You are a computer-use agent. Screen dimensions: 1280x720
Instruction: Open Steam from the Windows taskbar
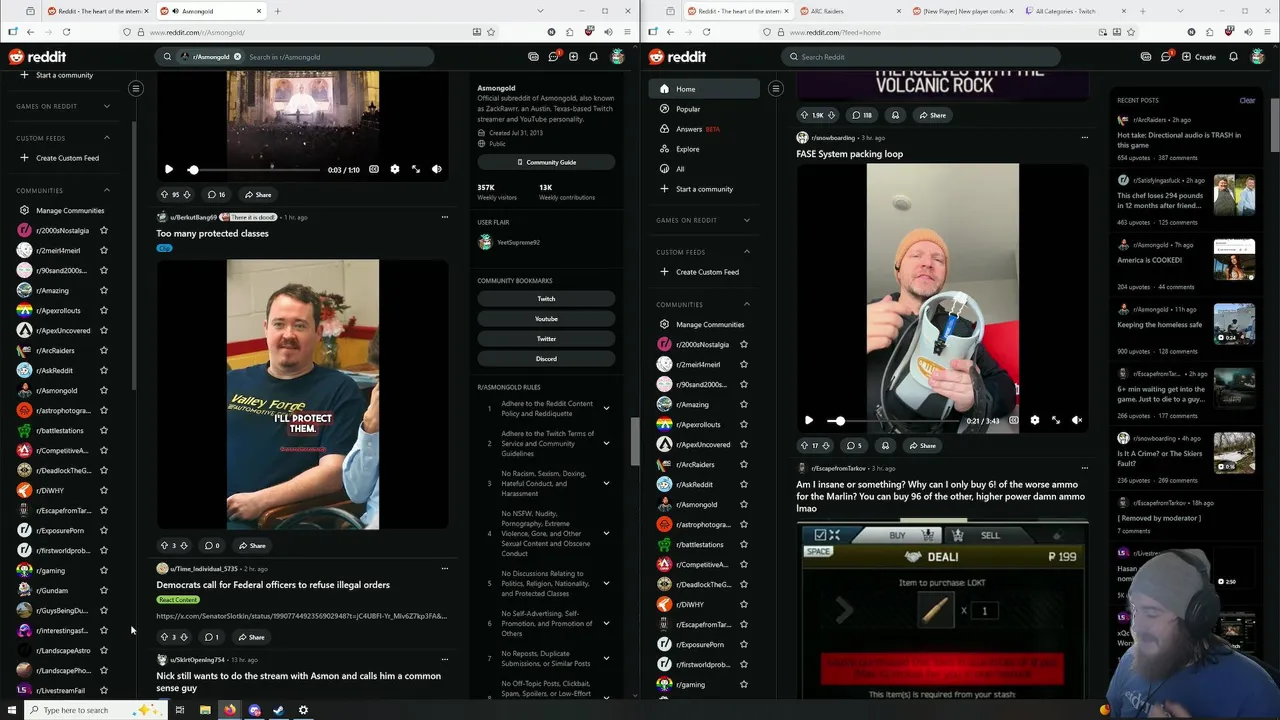click(279, 710)
